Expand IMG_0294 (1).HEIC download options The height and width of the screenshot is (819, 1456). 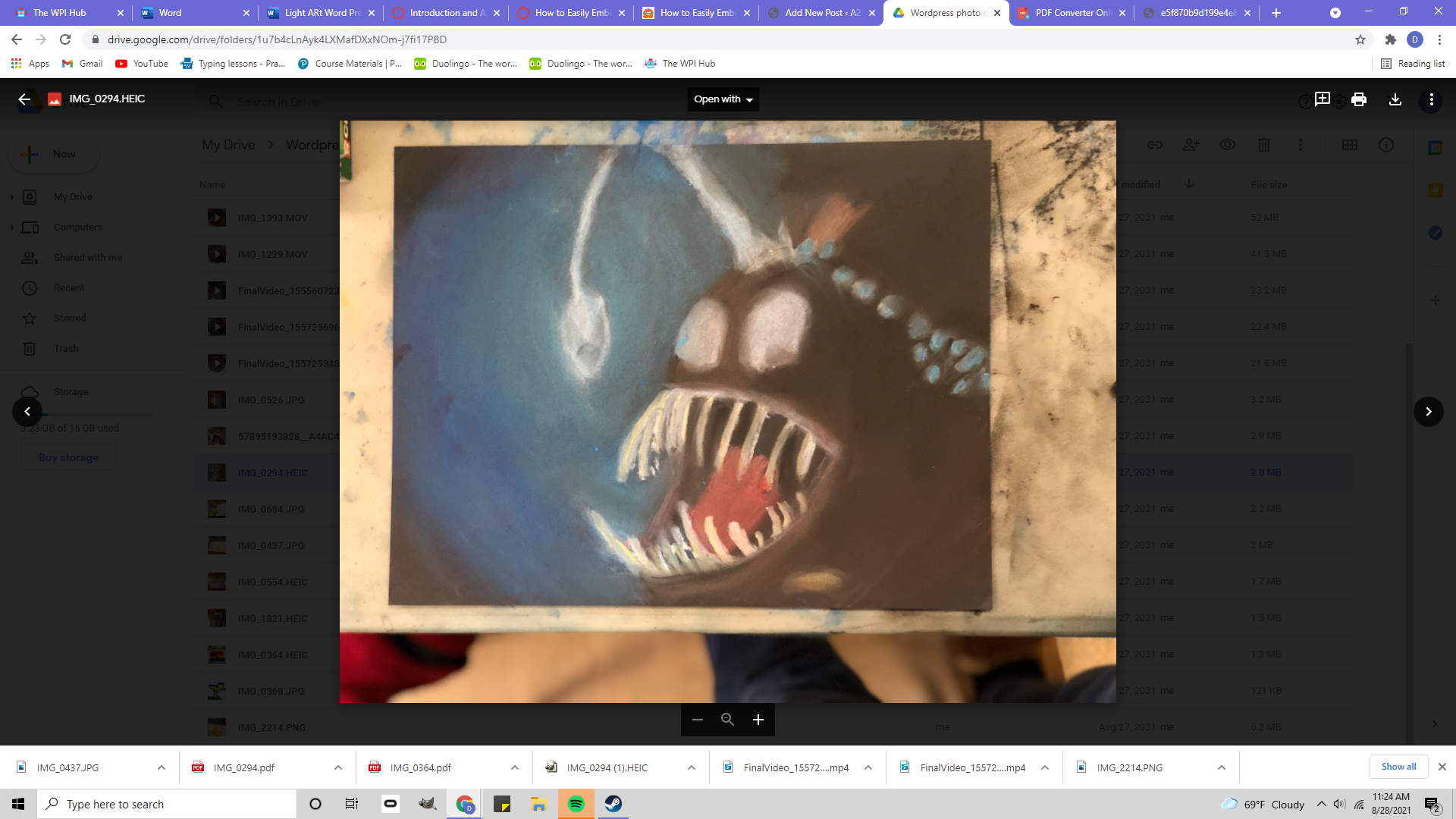[692, 767]
